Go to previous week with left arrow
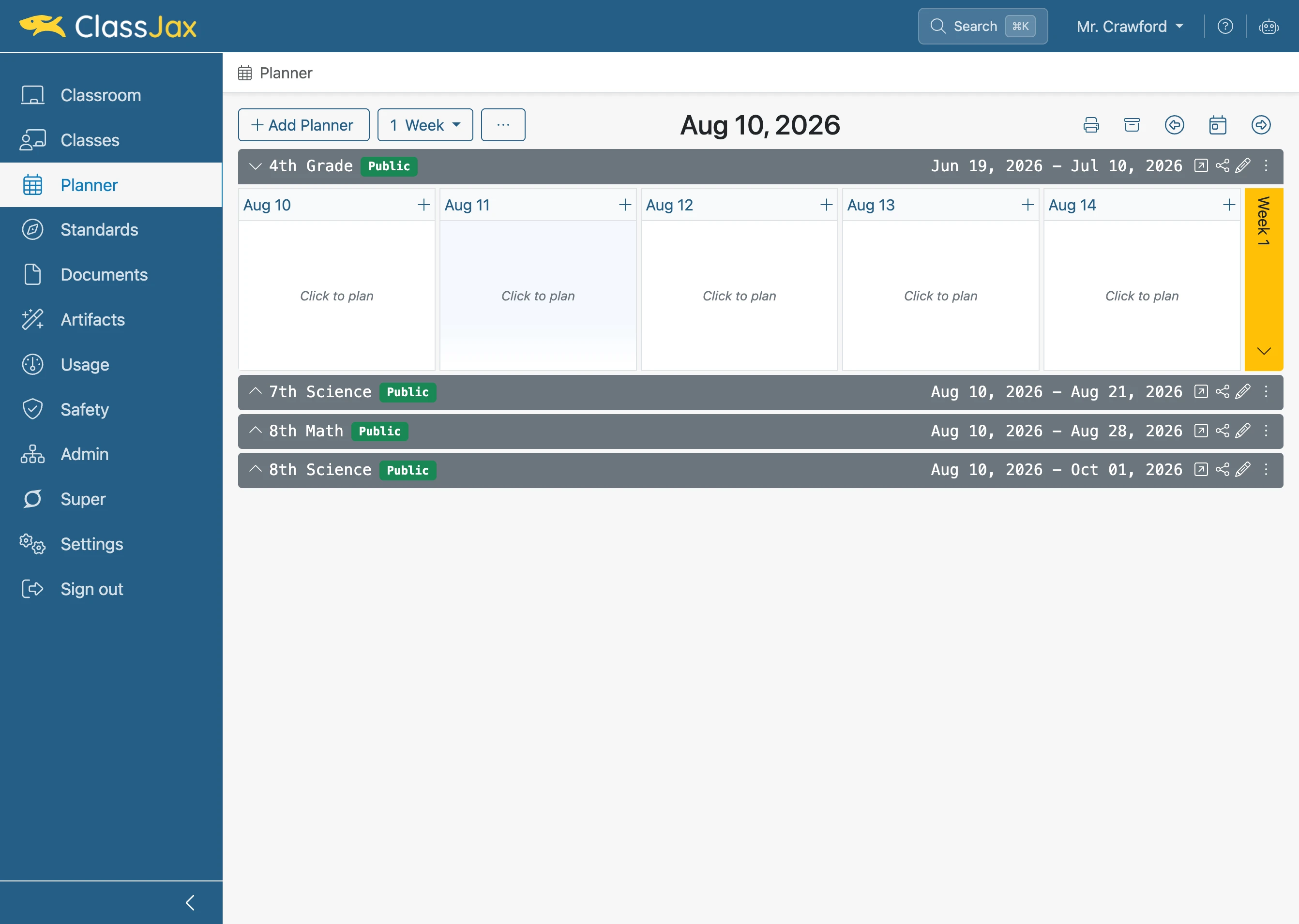 (x=1174, y=125)
